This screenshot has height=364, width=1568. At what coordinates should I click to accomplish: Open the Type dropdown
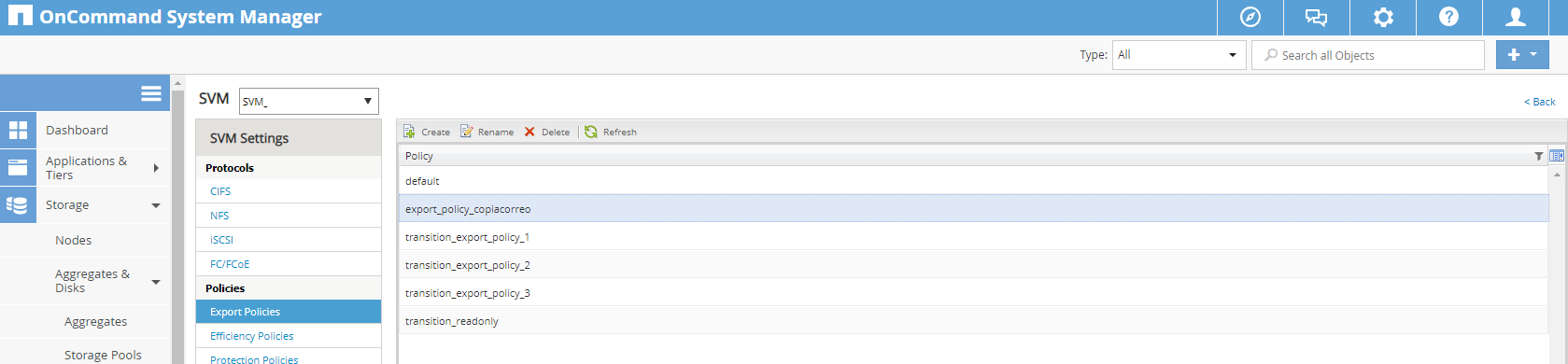pyautogui.click(x=1179, y=55)
